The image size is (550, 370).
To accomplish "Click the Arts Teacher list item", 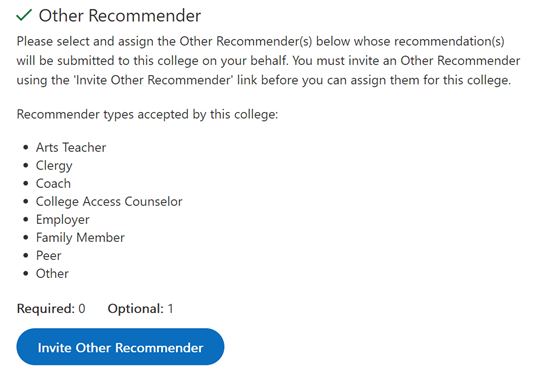I will pyautogui.click(x=71, y=147).
